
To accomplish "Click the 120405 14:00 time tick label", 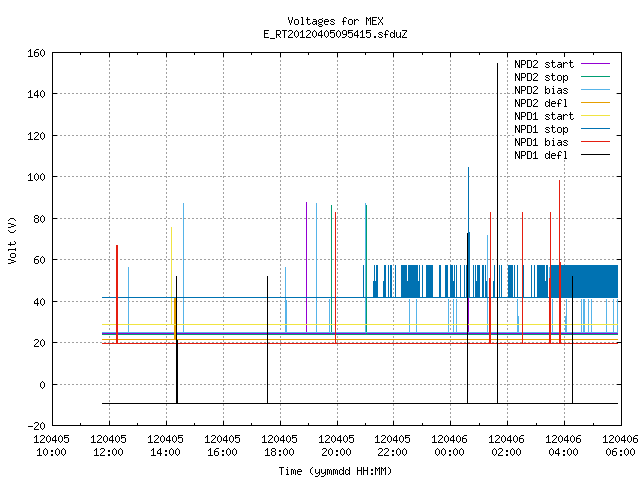I will point(165,446).
